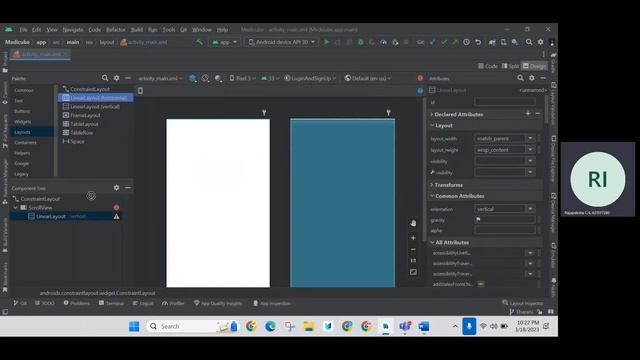Click Git commit green checkmark icon
The width and height of the screenshot is (640, 360).
coord(444,42)
